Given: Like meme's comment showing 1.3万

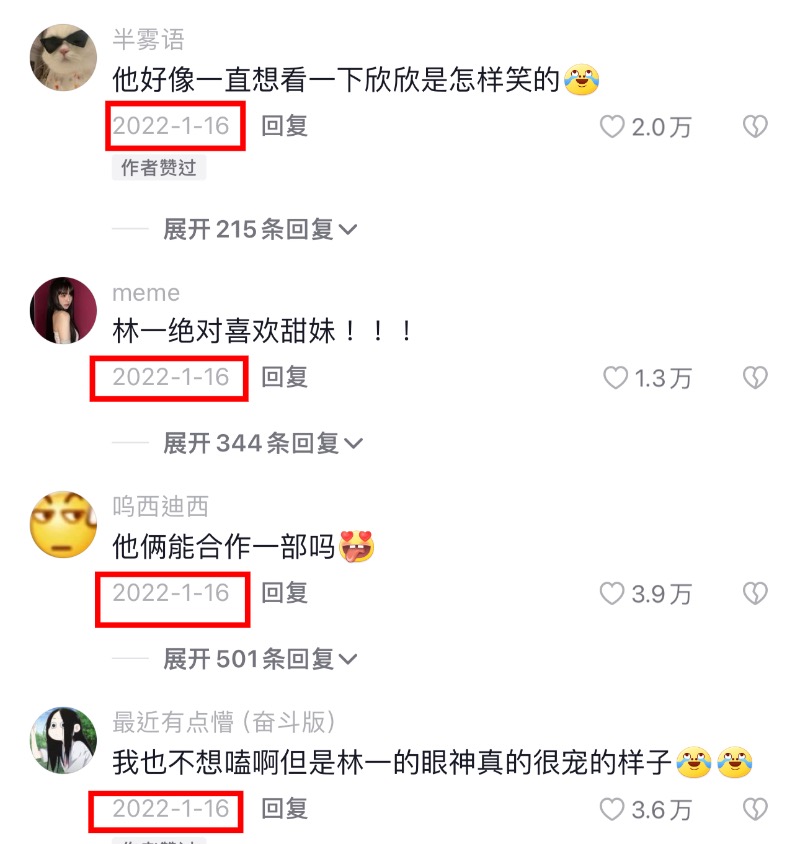Looking at the screenshot, I should [x=615, y=378].
